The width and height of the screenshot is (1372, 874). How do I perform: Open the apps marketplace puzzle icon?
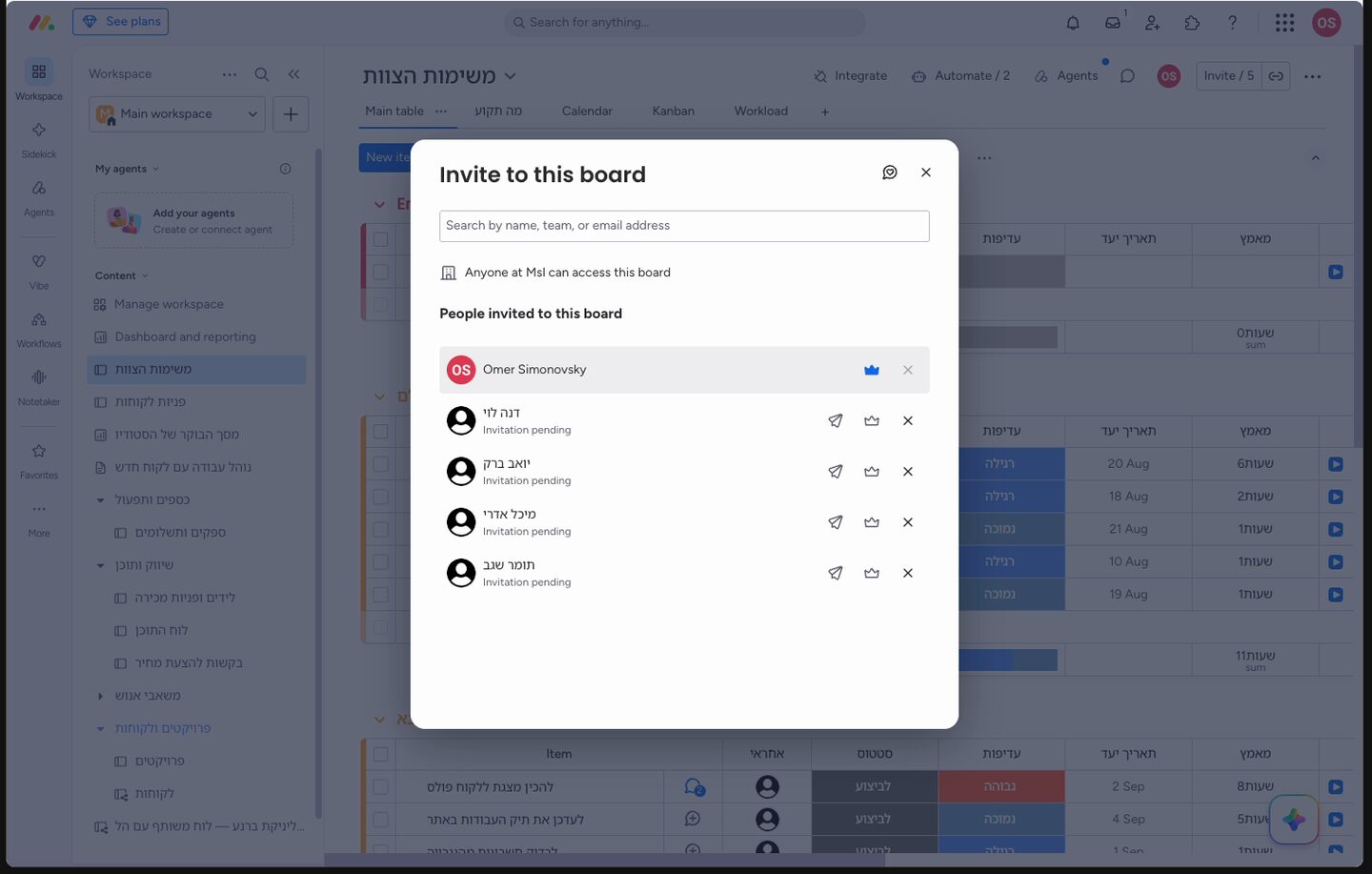pyautogui.click(x=1192, y=23)
